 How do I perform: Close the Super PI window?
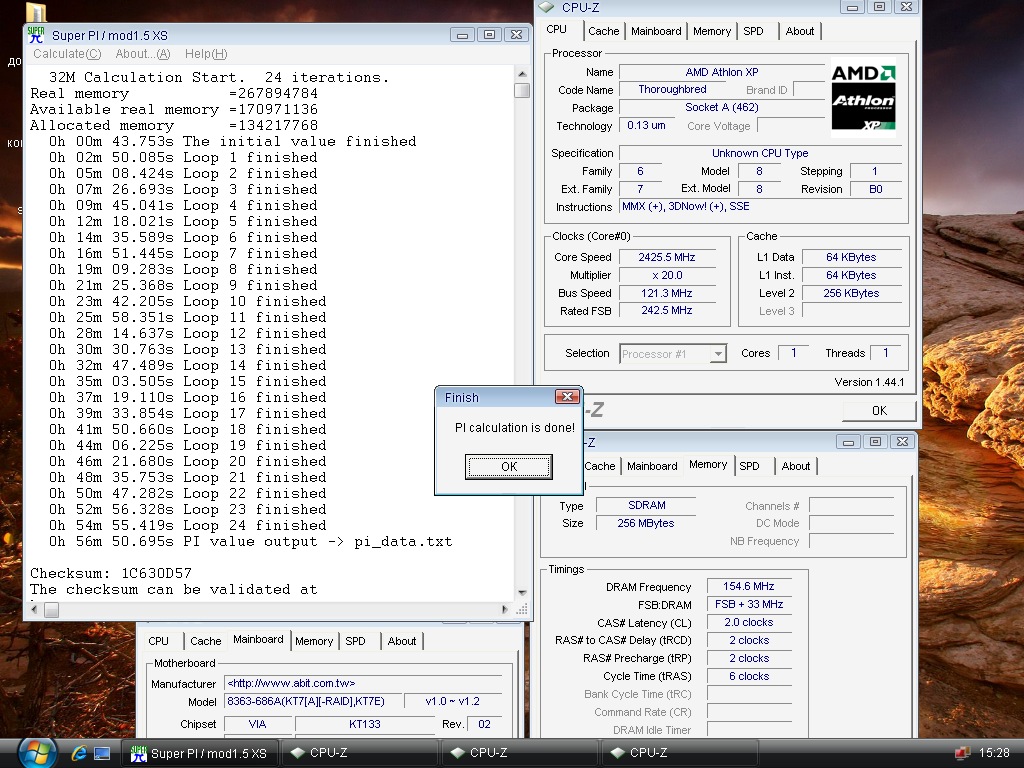pos(516,35)
